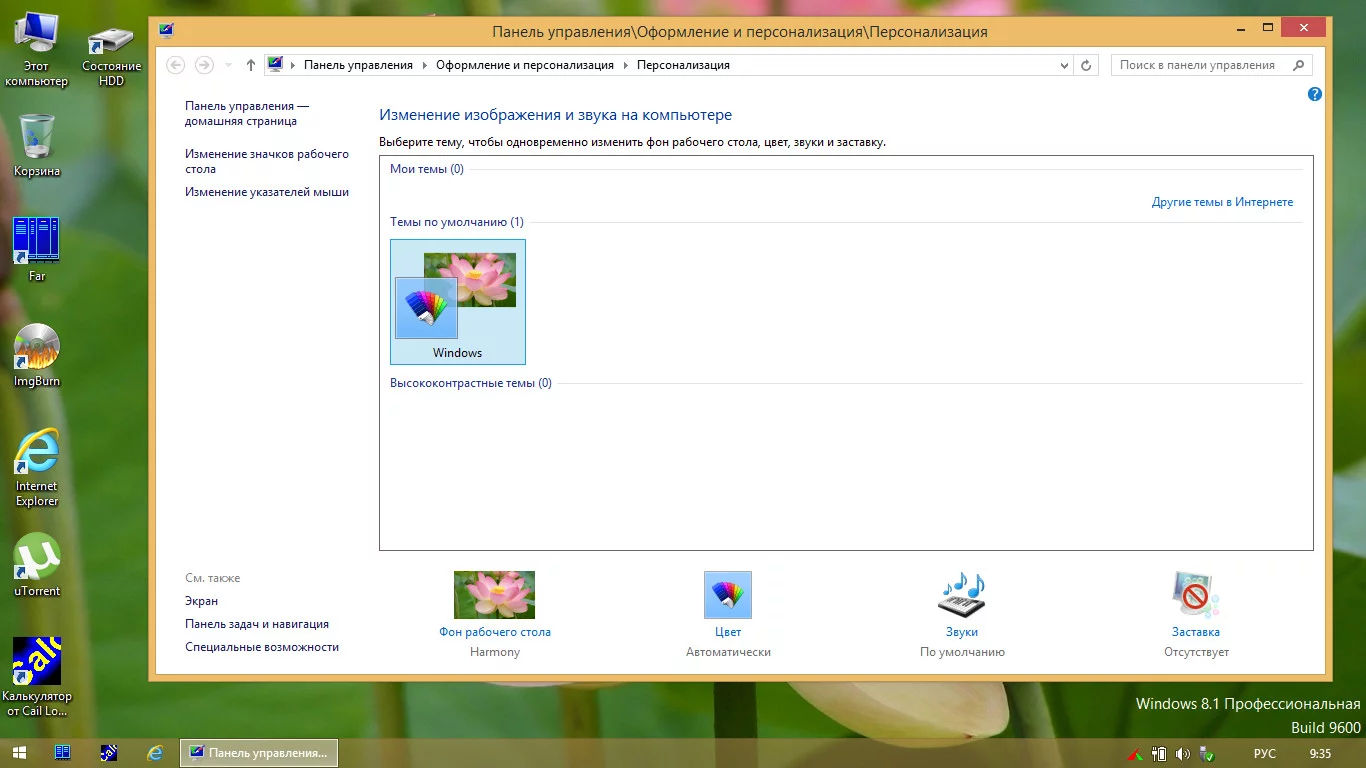
Task: Click the Персонализация breadcrumb
Action: pyautogui.click(x=683, y=65)
